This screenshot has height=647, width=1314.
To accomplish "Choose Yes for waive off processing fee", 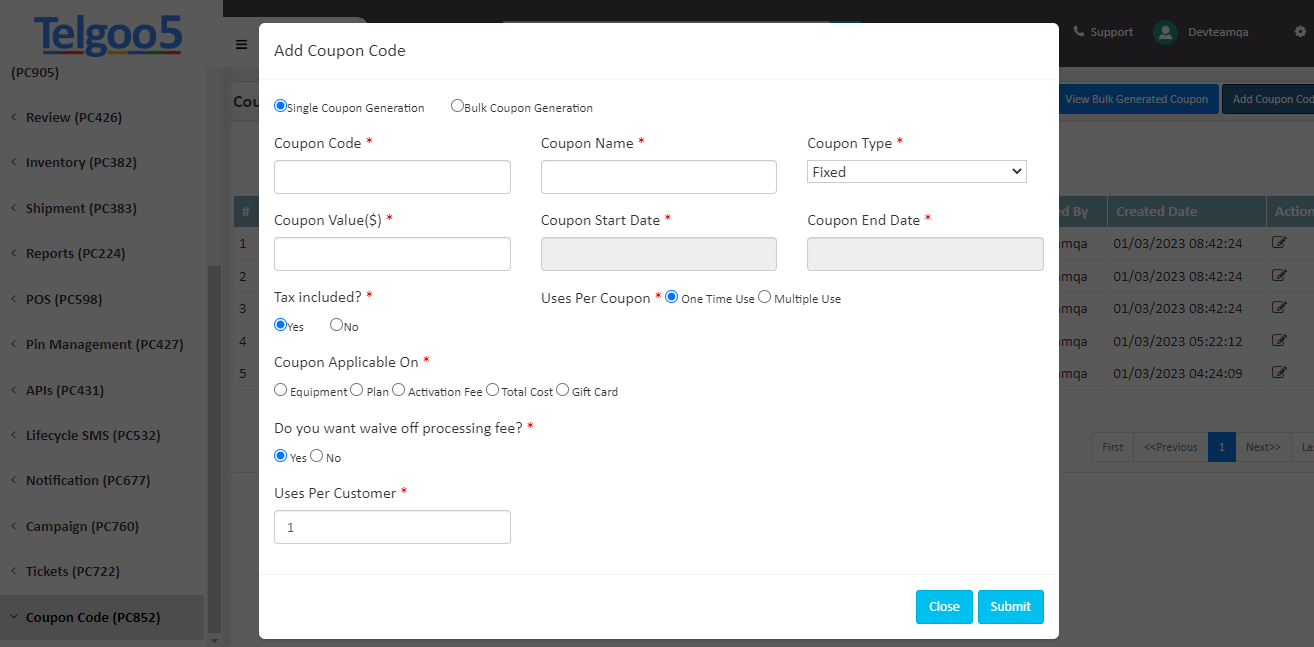I will click(280, 455).
